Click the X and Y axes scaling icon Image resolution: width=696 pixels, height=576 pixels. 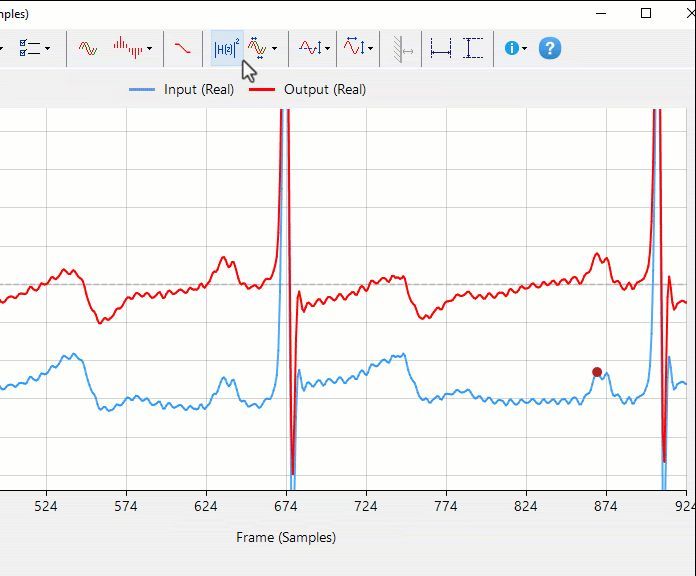[x=355, y=47]
